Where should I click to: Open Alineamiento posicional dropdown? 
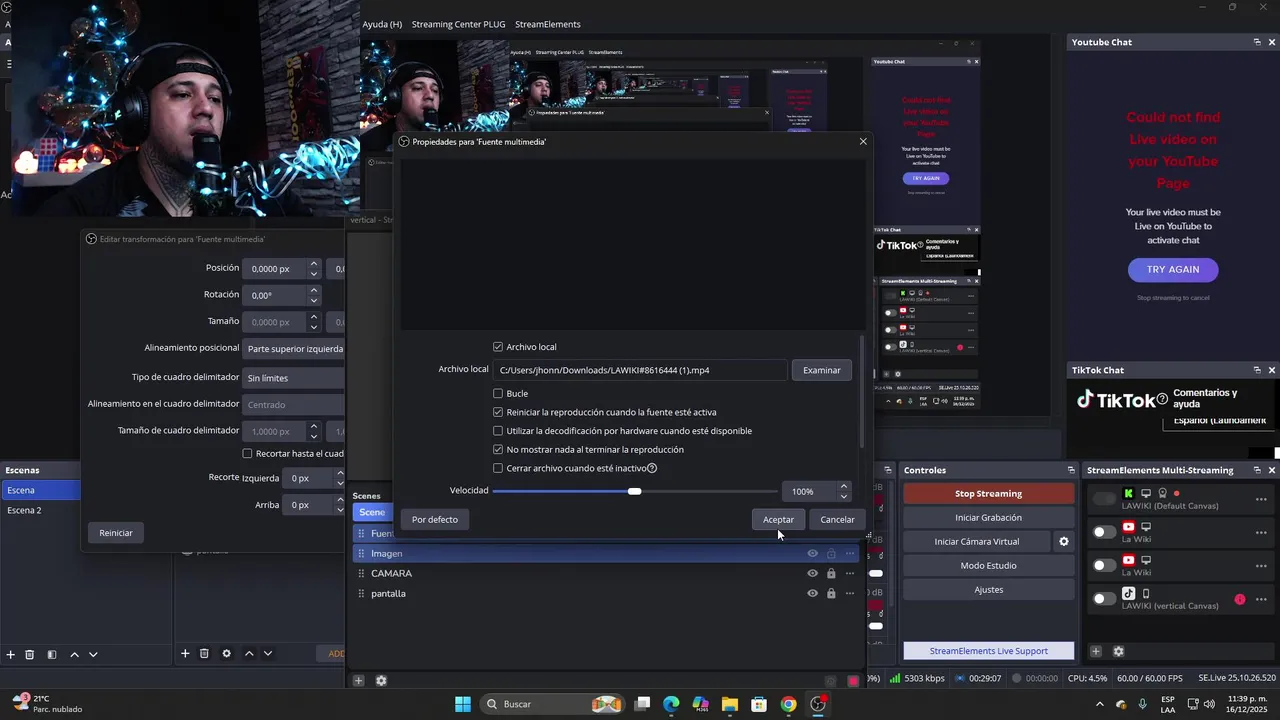[294, 349]
